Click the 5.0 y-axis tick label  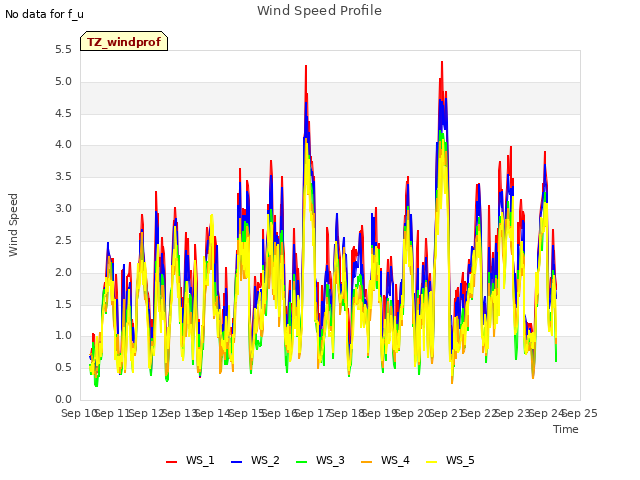click(x=63, y=82)
